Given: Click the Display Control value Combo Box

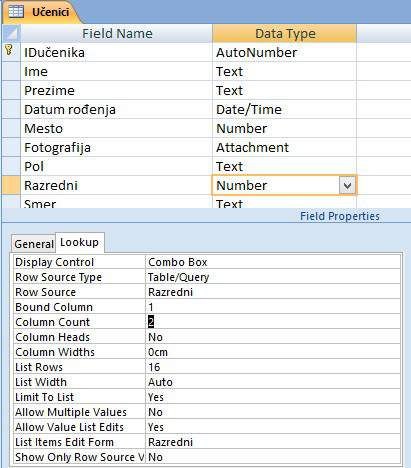Looking at the screenshot, I should (x=273, y=262).
